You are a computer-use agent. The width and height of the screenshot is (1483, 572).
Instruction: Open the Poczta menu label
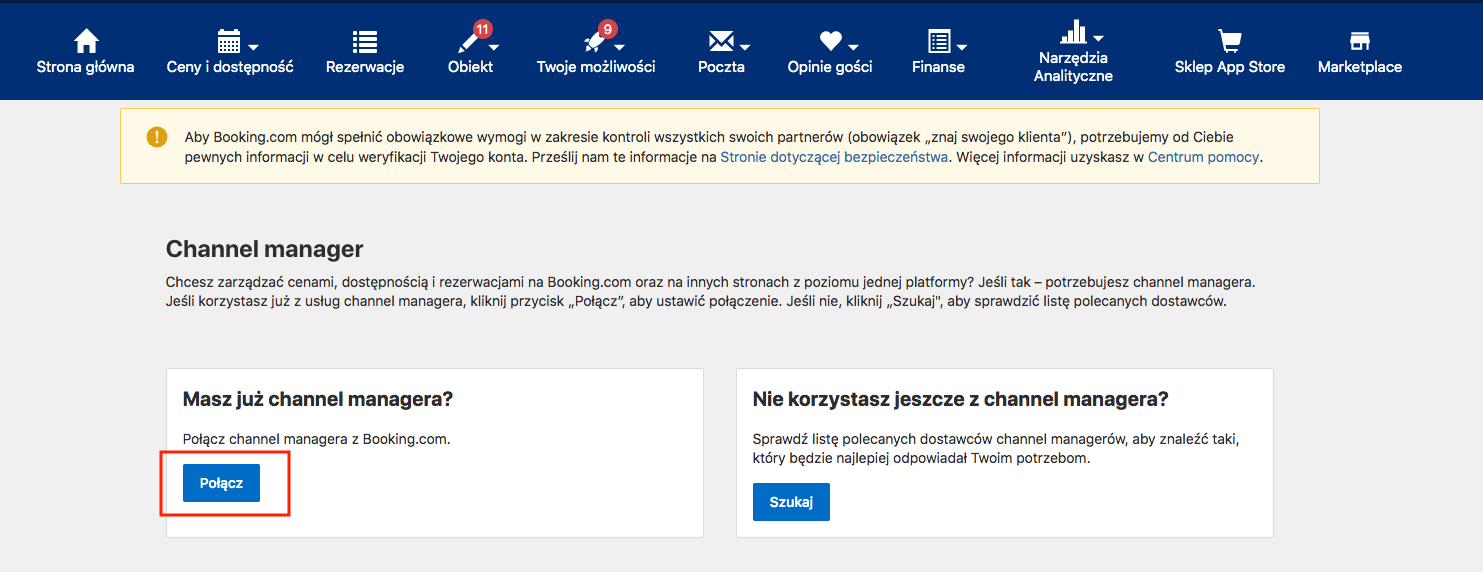[x=721, y=67]
